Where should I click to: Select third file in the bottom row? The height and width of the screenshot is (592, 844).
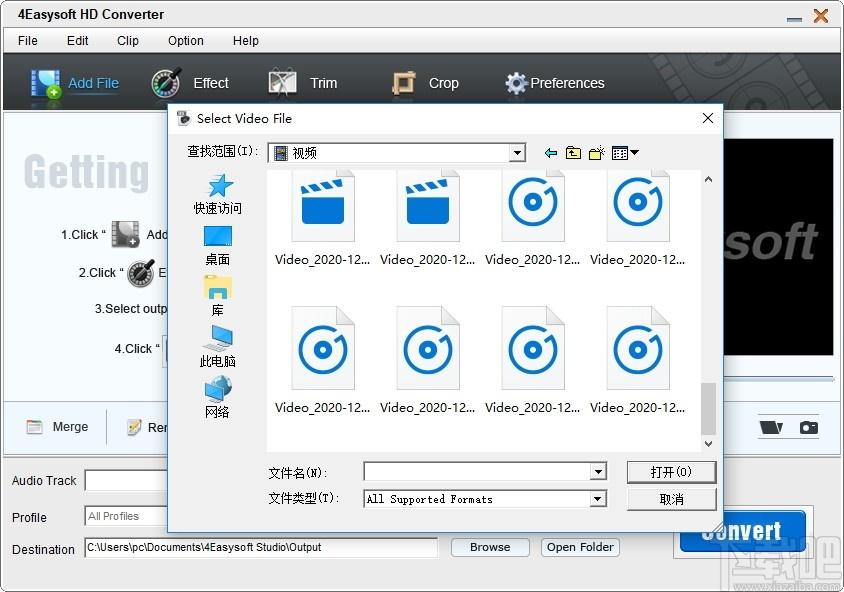532,361
